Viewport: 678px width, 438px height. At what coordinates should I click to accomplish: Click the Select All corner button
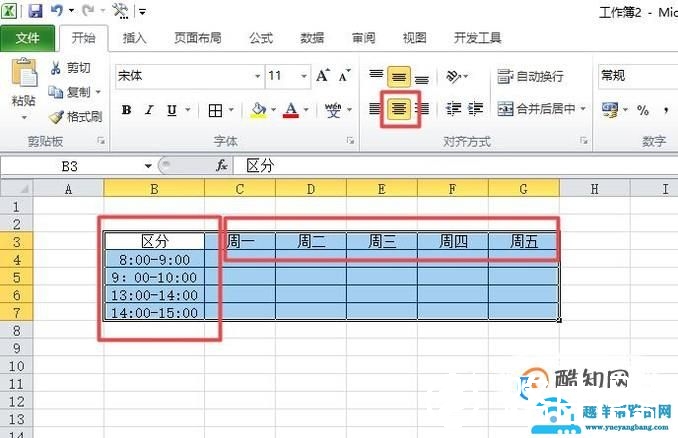[16, 189]
